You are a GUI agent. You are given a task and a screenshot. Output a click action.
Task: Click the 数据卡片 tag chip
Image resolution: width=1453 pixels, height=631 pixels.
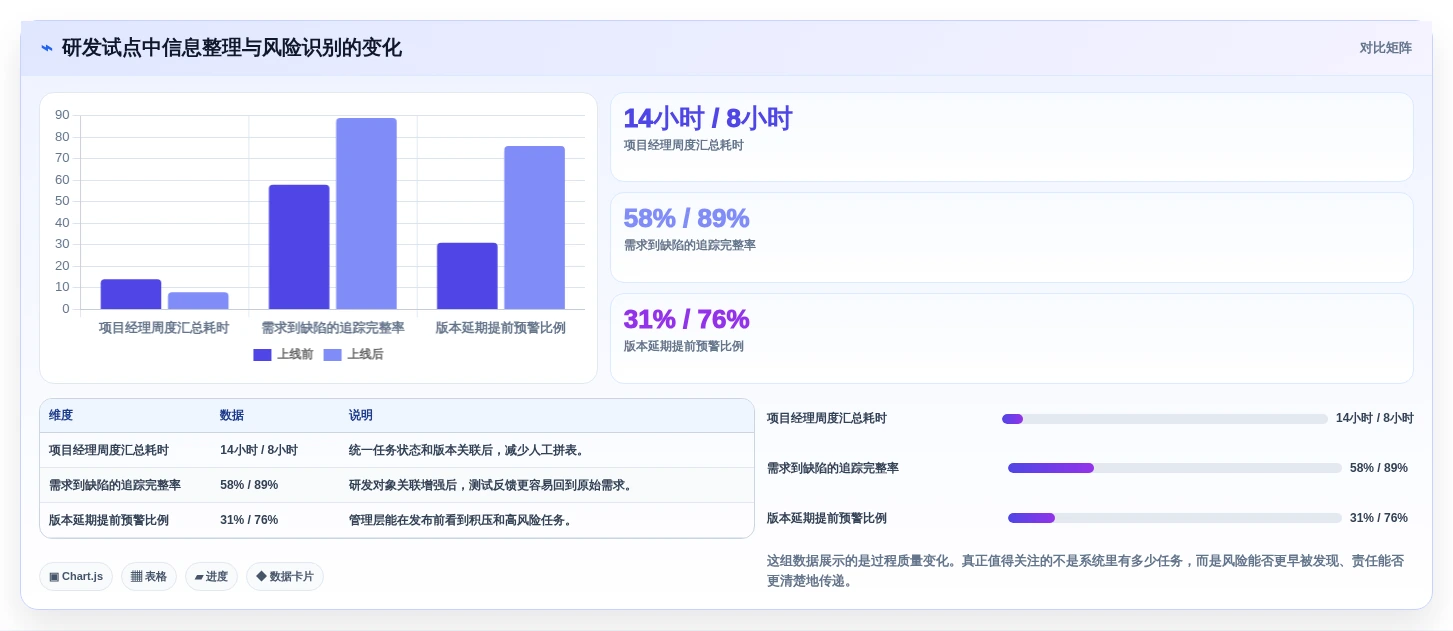point(285,576)
